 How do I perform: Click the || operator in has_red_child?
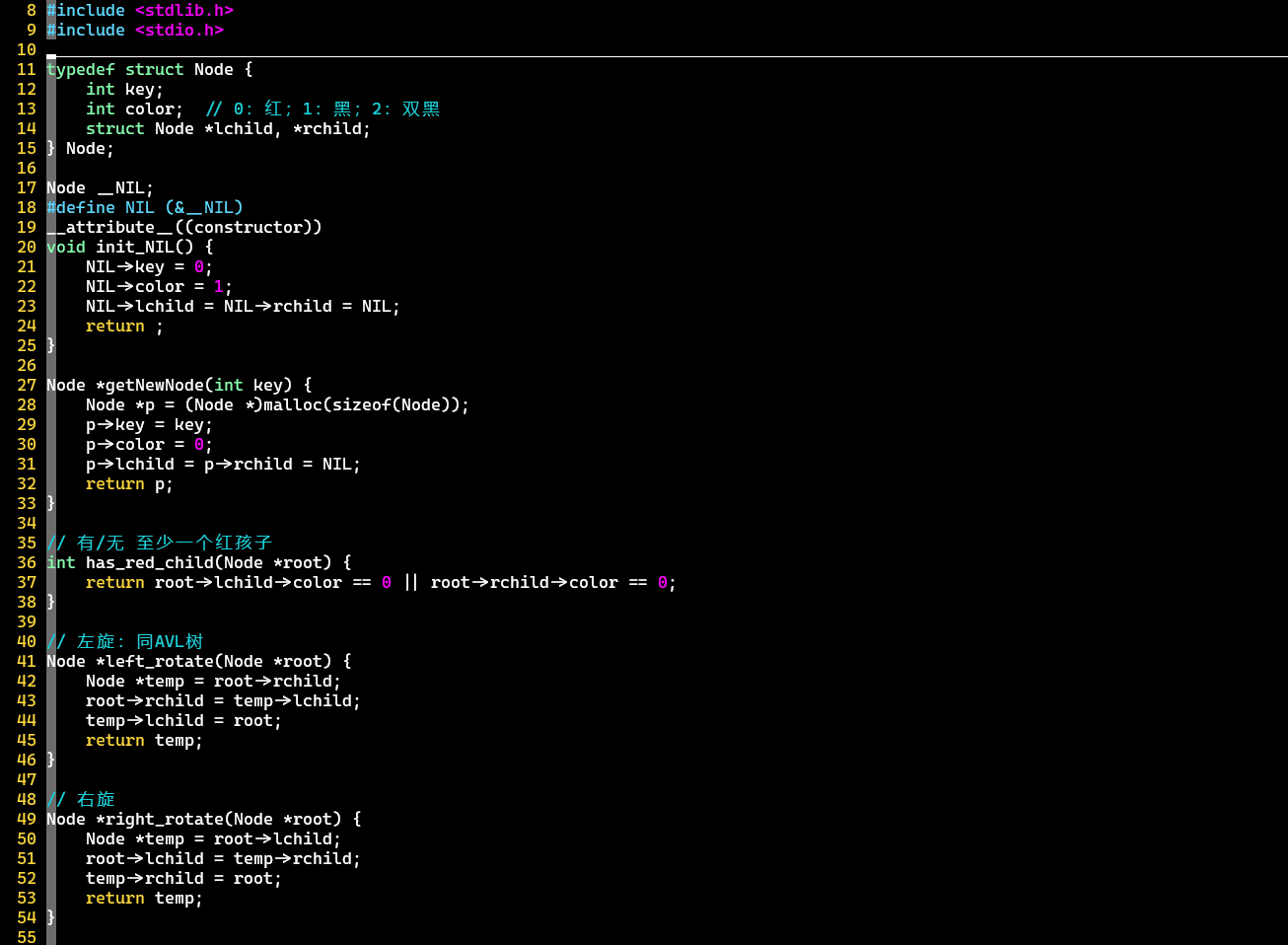[410, 582]
